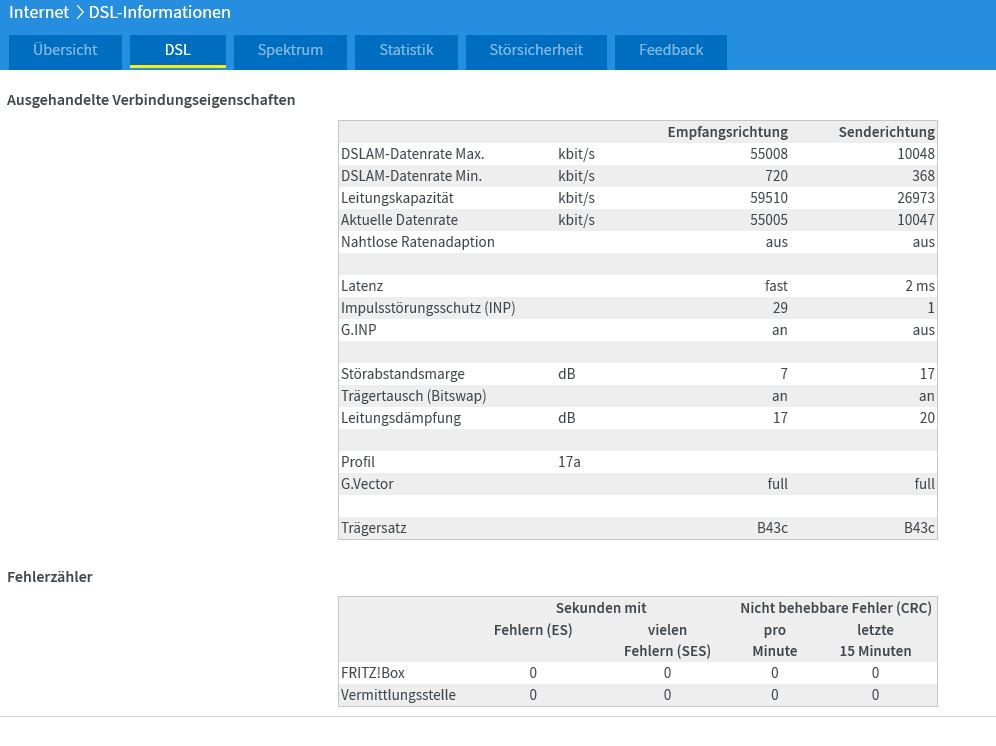Click the Störabstandsmarge row label
The image size is (996, 746).
pyautogui.click(x=403, y=374)
